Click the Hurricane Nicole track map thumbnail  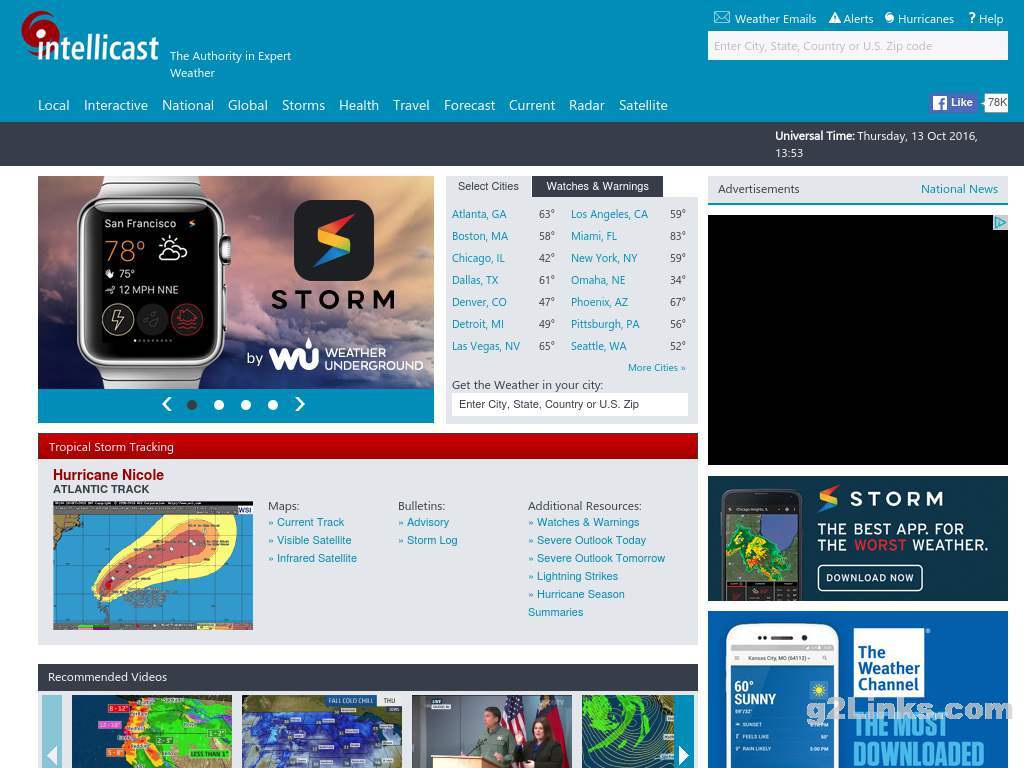153,566
